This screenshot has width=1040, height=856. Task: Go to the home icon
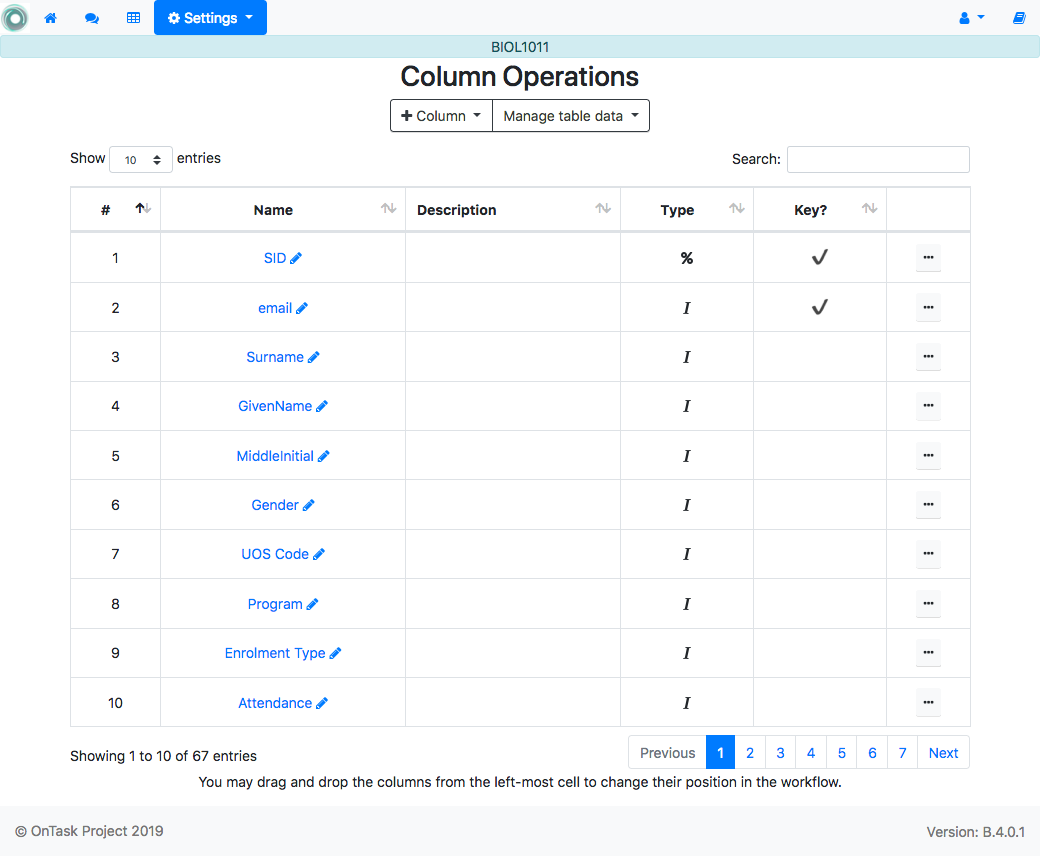click(50, 18)
